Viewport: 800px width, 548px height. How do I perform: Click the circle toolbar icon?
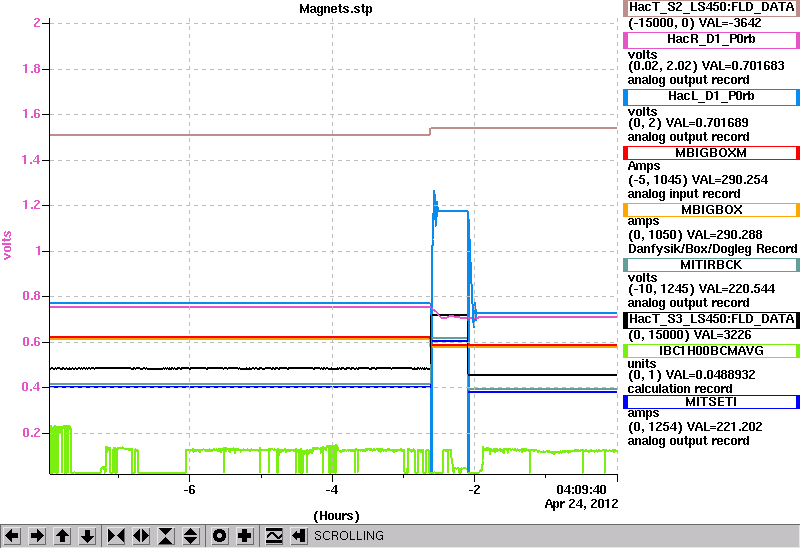click(220, 536)
